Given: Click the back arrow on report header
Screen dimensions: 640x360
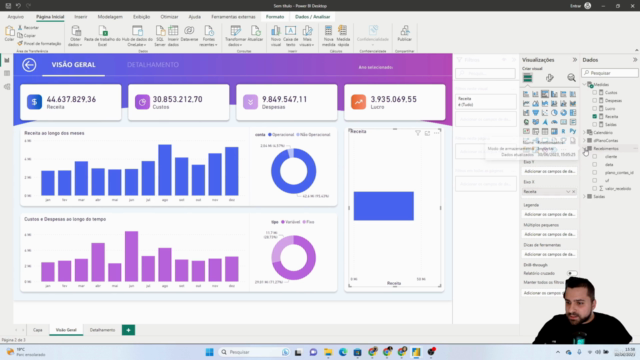Looking at the screenshot, I should pos(29,65).
